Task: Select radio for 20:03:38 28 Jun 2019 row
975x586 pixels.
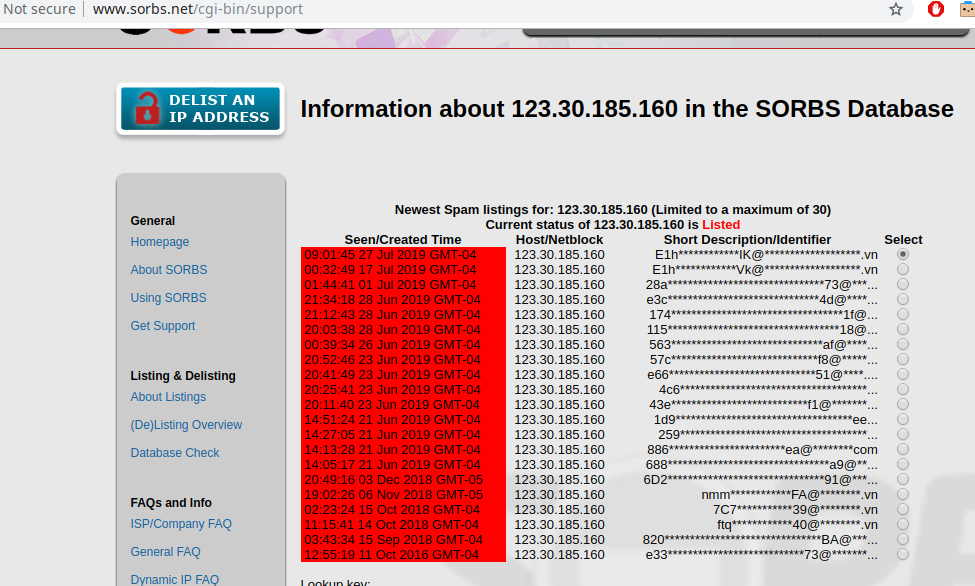Action: point(903,329)
